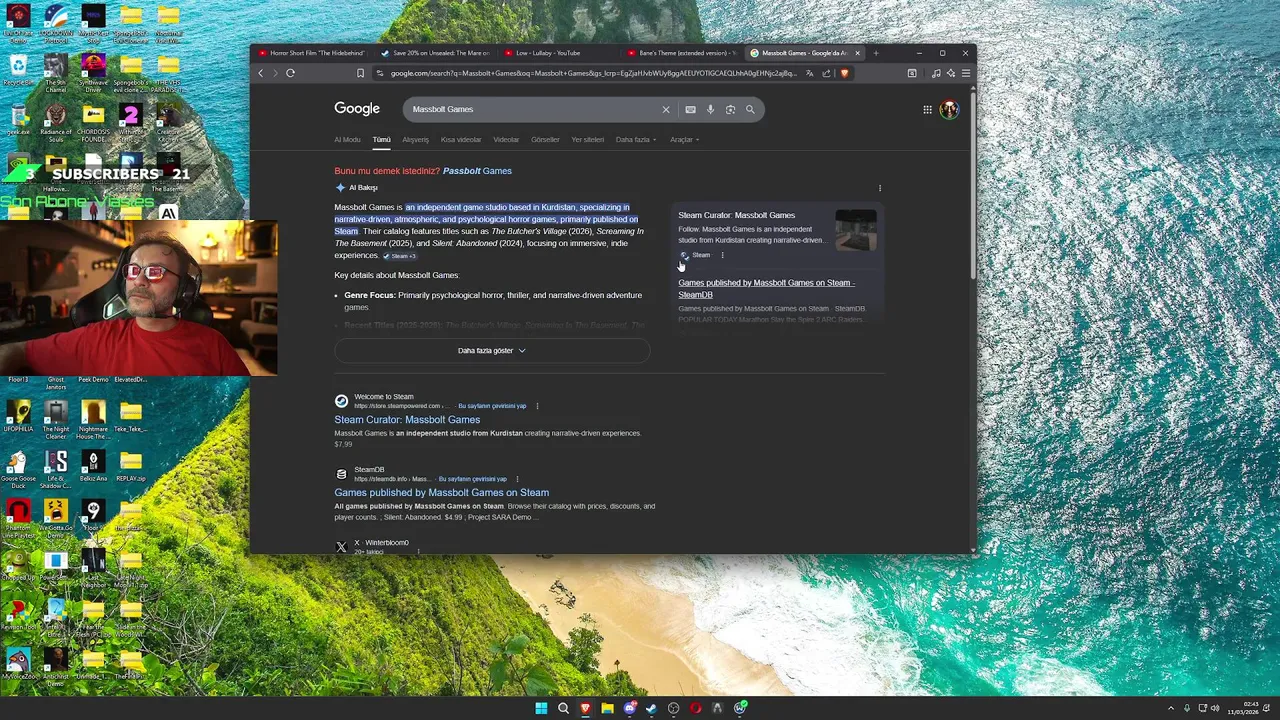The image size is (1280, 720).
Task: Open the browser sidebar panel icon
Action: click(912, 73)
